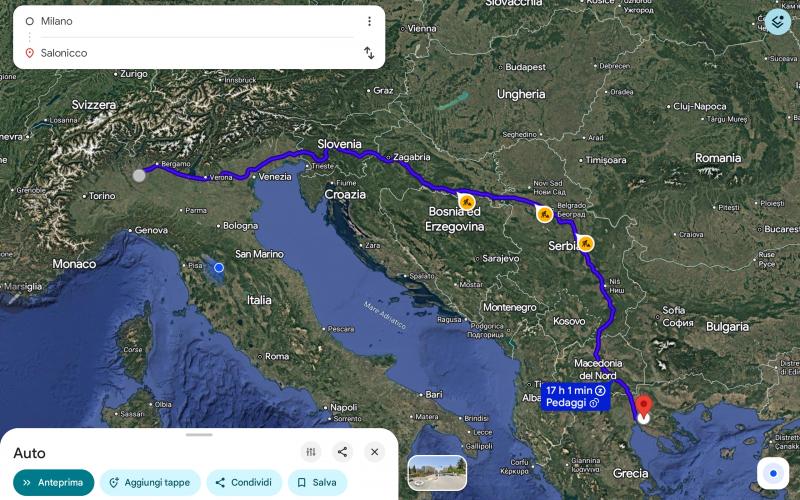Tap roadworks warning icon west of Belgrado
The image size is (800, 500).
point(544,214)
